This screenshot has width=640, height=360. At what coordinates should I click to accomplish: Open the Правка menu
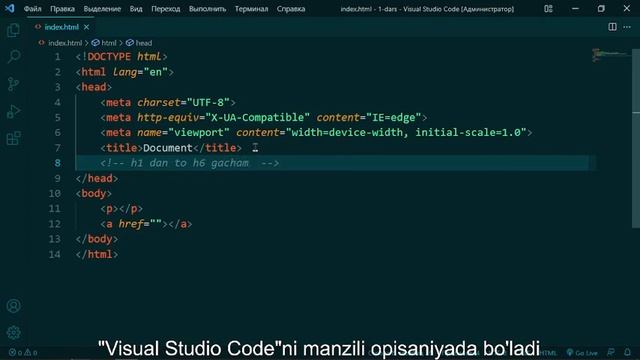[x=62, y=9]
